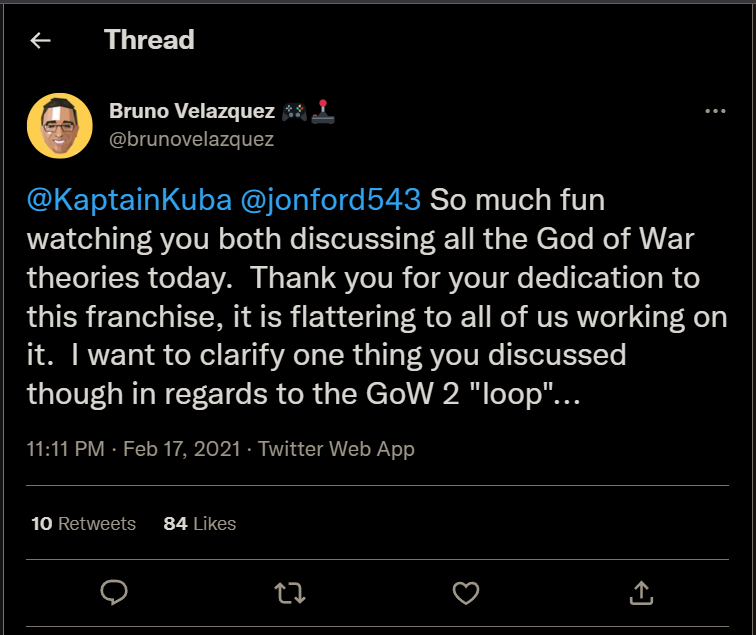Click the @brunovelazquez handle
Screen dimensions: 756x635
191,139
